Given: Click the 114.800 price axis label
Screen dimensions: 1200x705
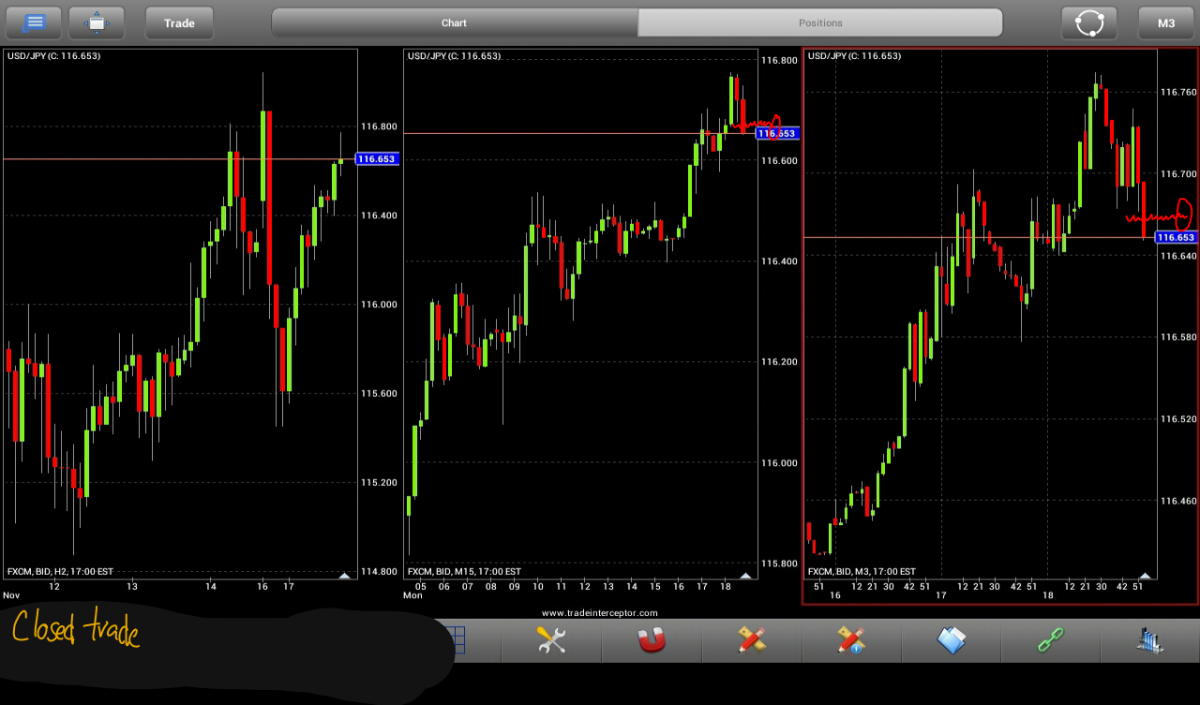Looking at the screenshot, I should [378, 572].
